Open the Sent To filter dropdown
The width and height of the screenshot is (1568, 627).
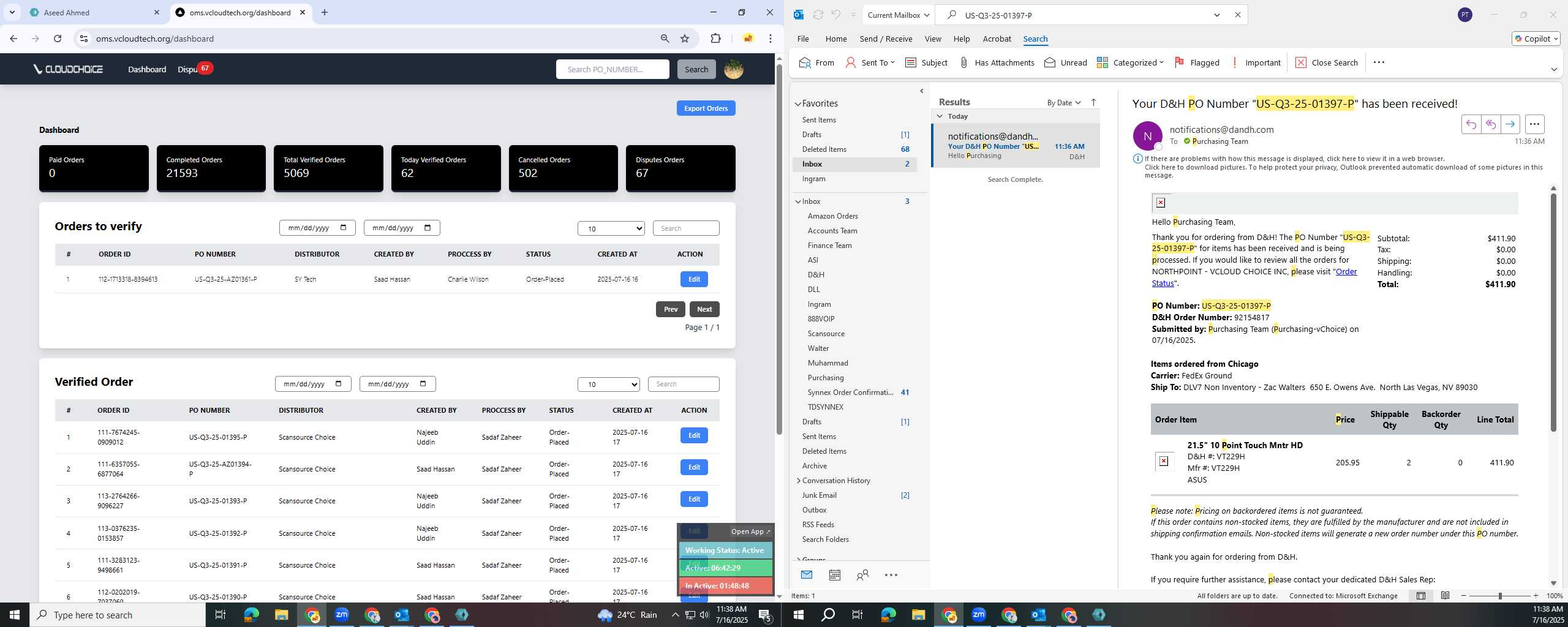870,62
